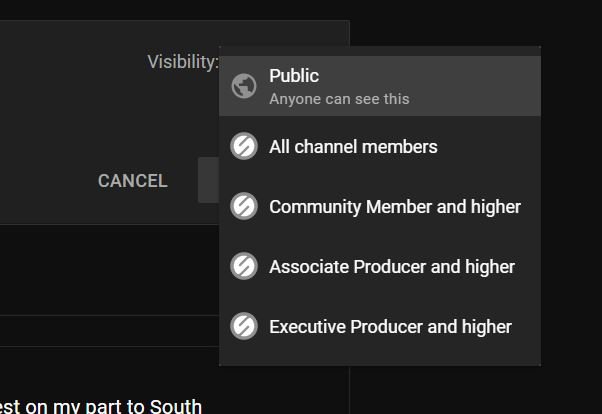
Task: Click the members badge icon for All channel members
Action: 244,147
